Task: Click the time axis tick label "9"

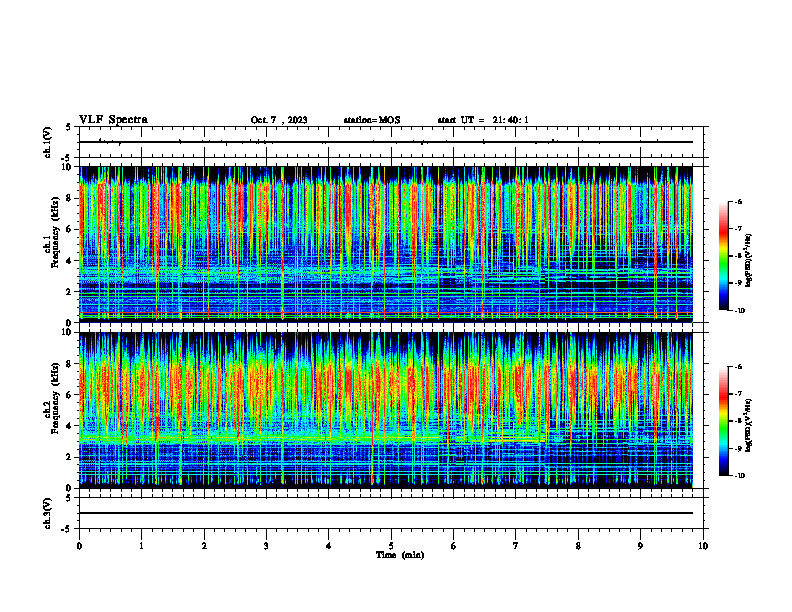Action: coord(640,546)
